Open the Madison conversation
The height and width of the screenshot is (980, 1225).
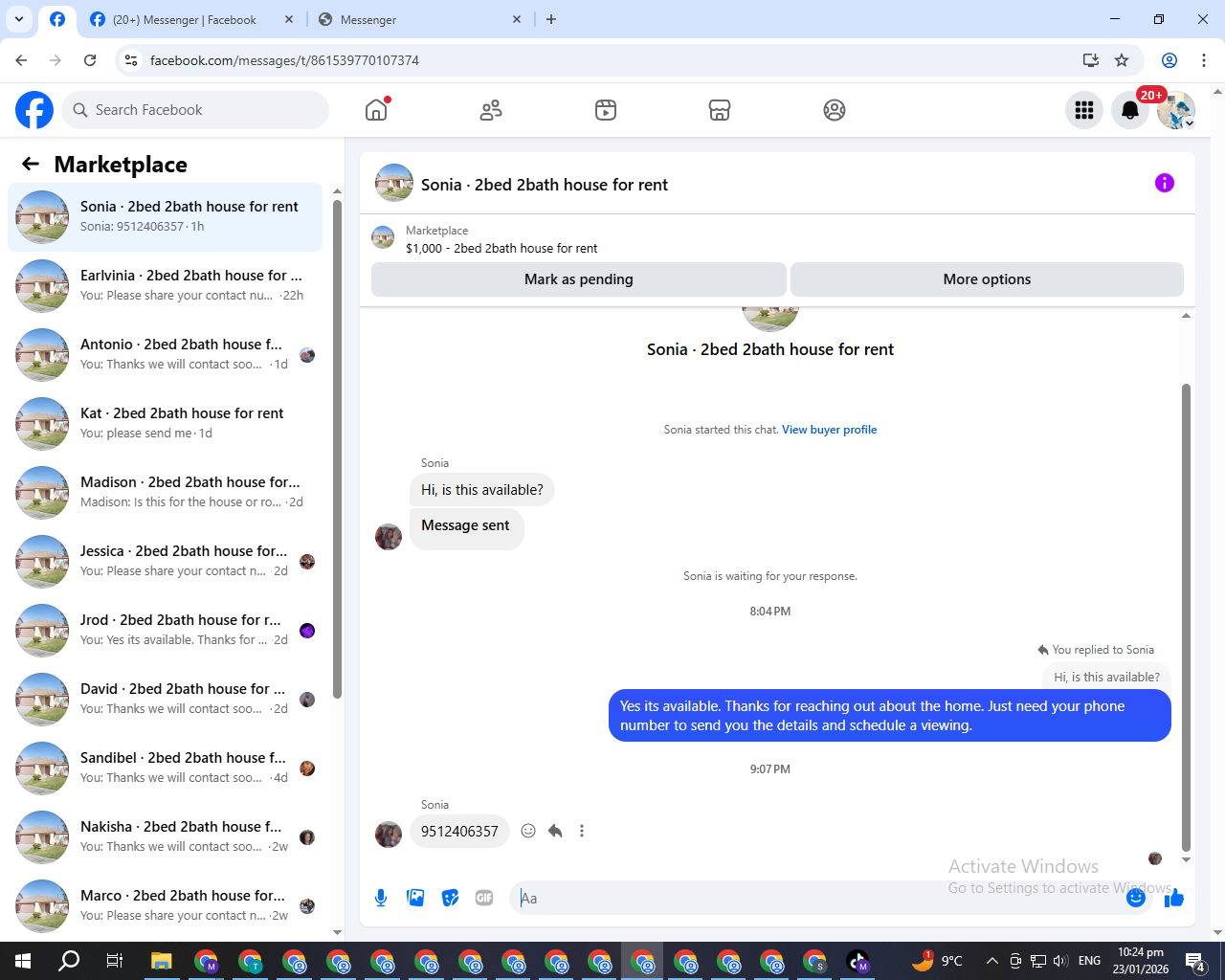165,493
